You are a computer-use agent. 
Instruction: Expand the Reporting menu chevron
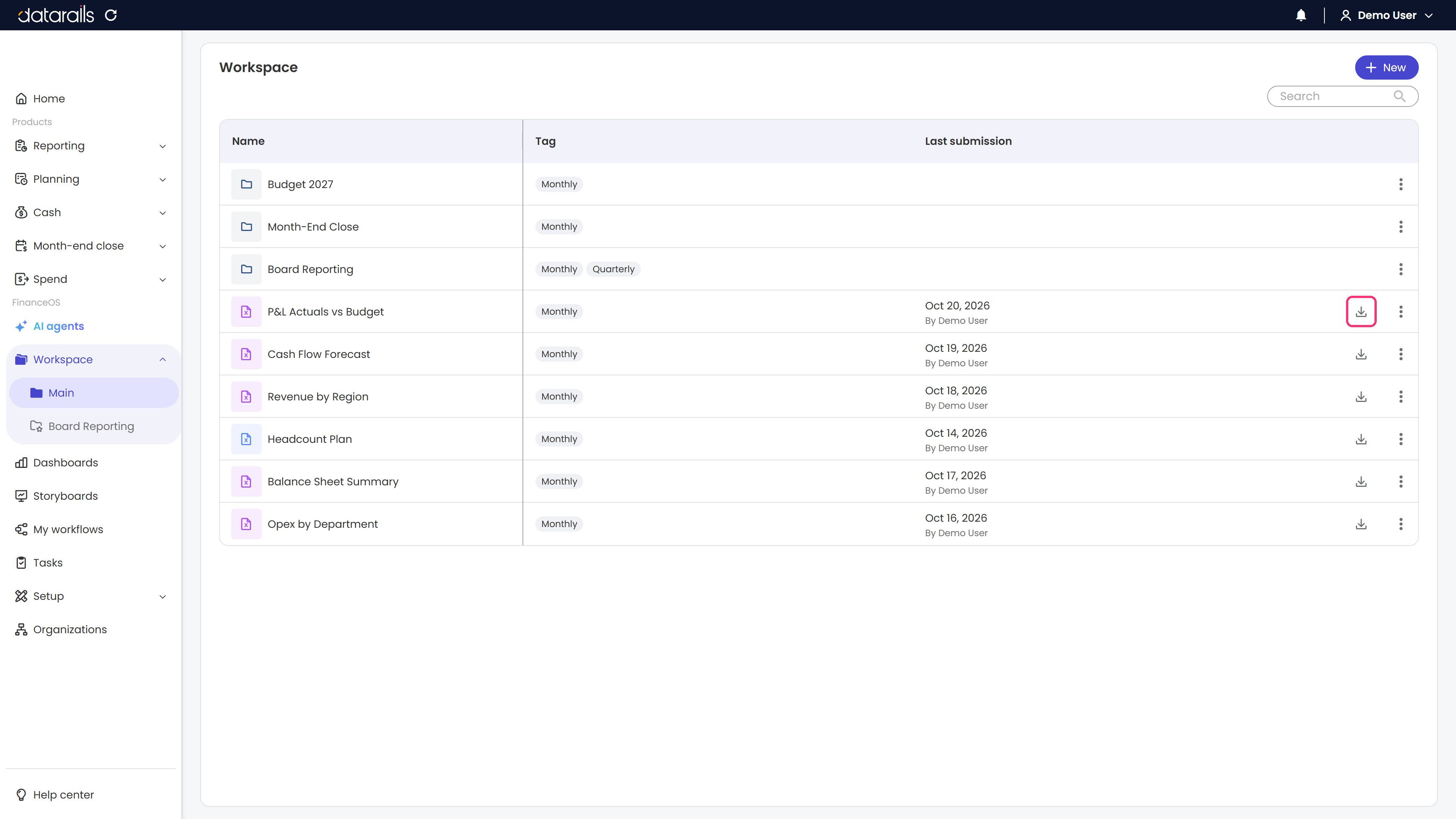[163, 146]
